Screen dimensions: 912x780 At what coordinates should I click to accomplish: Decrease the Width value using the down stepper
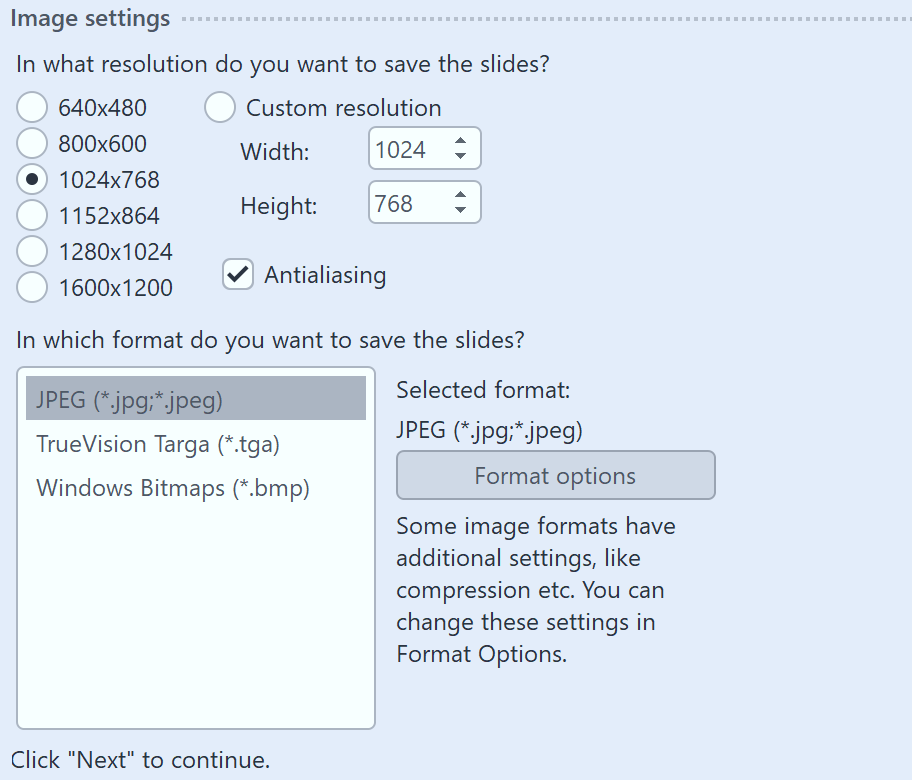(x=461, y=157)
